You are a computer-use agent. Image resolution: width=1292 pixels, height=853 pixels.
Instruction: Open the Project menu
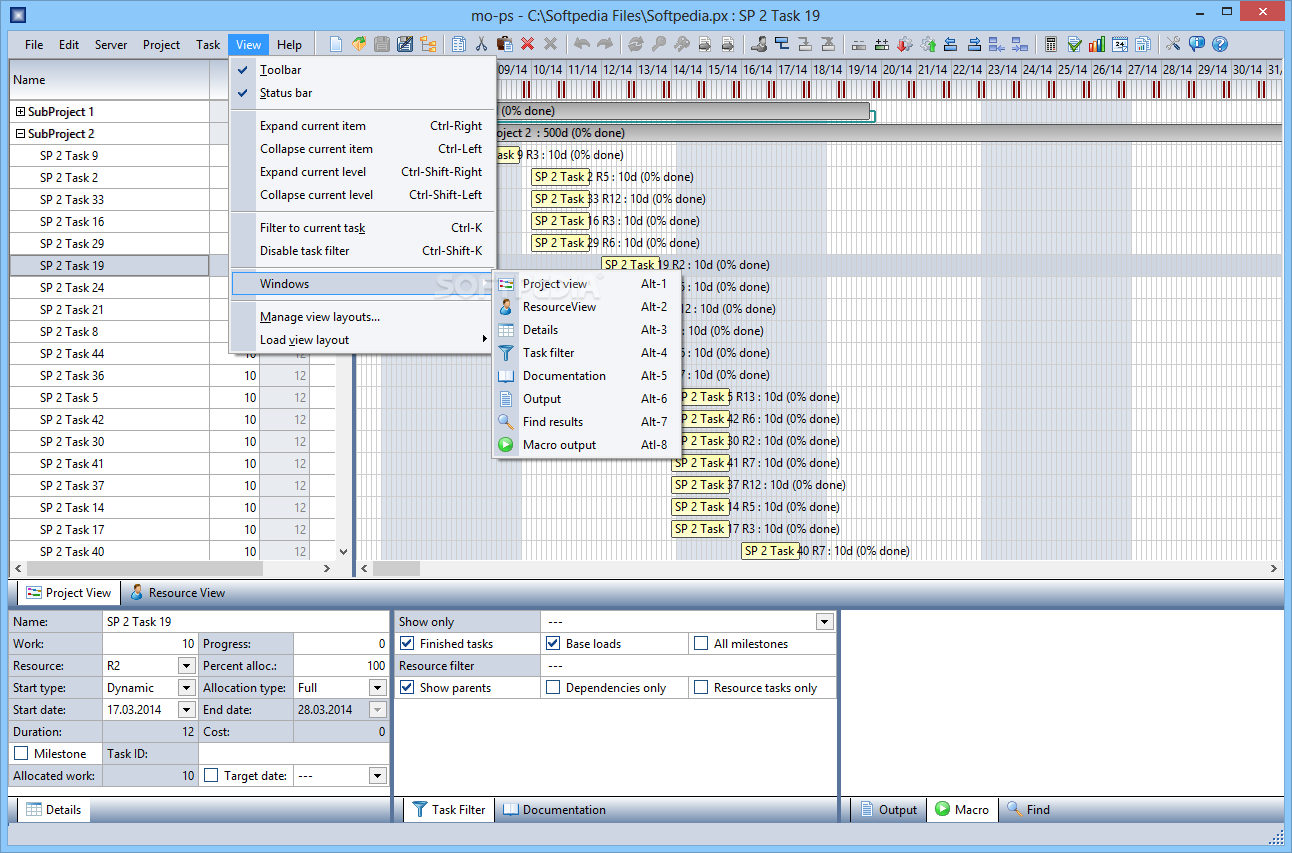[161, 45]
